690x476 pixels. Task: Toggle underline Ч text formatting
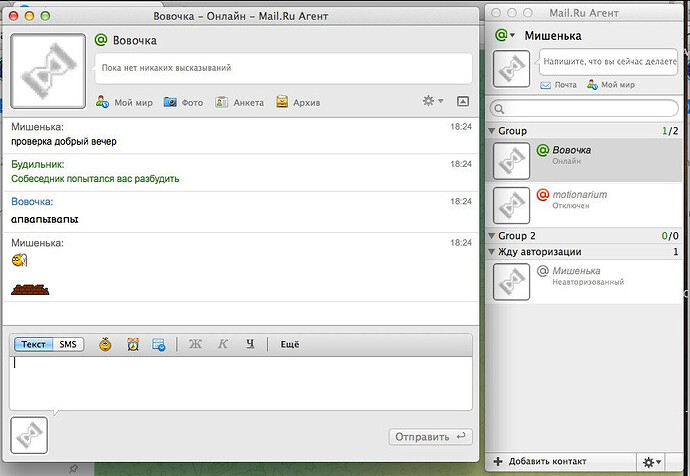(250, 344)
